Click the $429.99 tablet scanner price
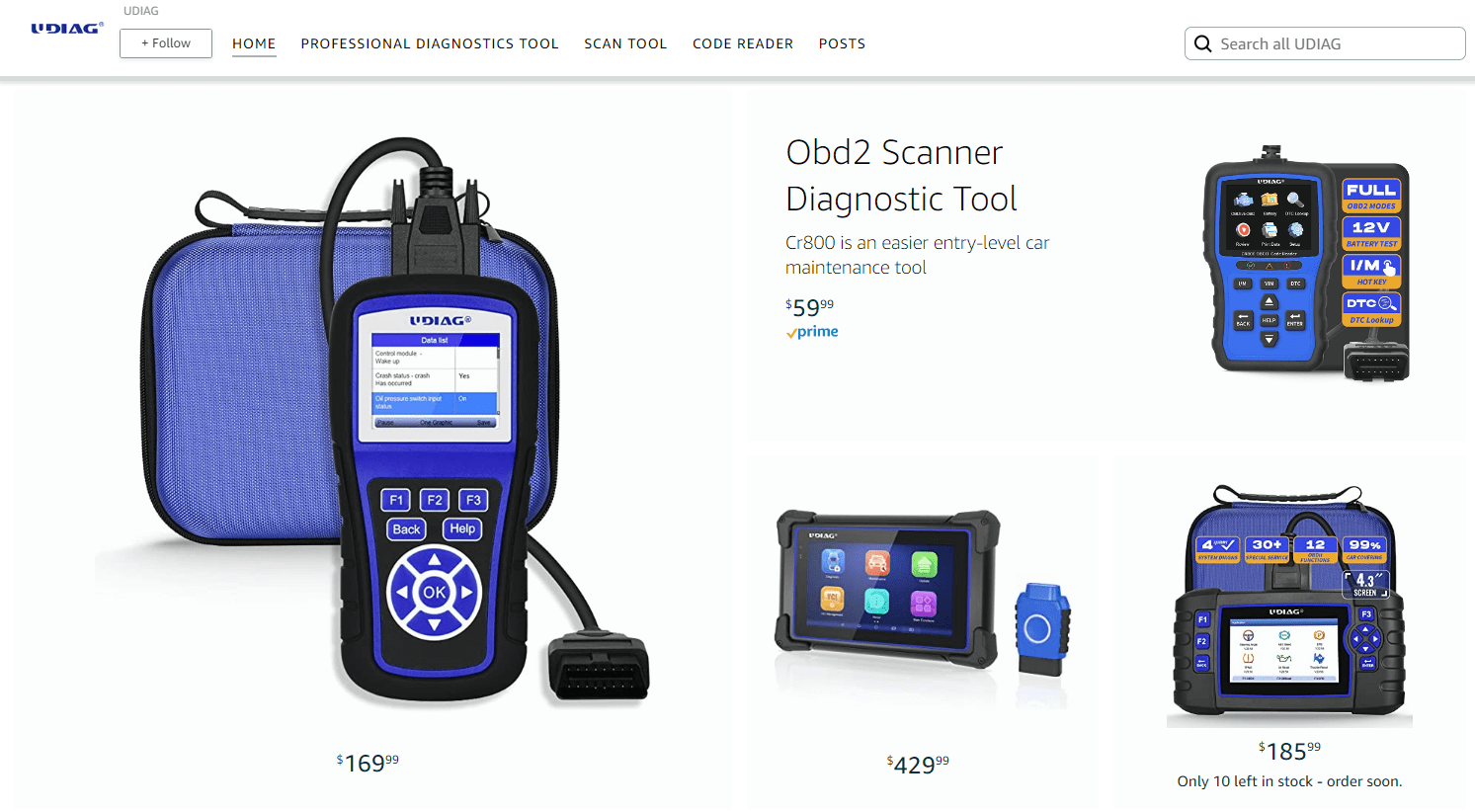Image resolution: width=1475 pixels, height=812 pixels. [918, 765]
